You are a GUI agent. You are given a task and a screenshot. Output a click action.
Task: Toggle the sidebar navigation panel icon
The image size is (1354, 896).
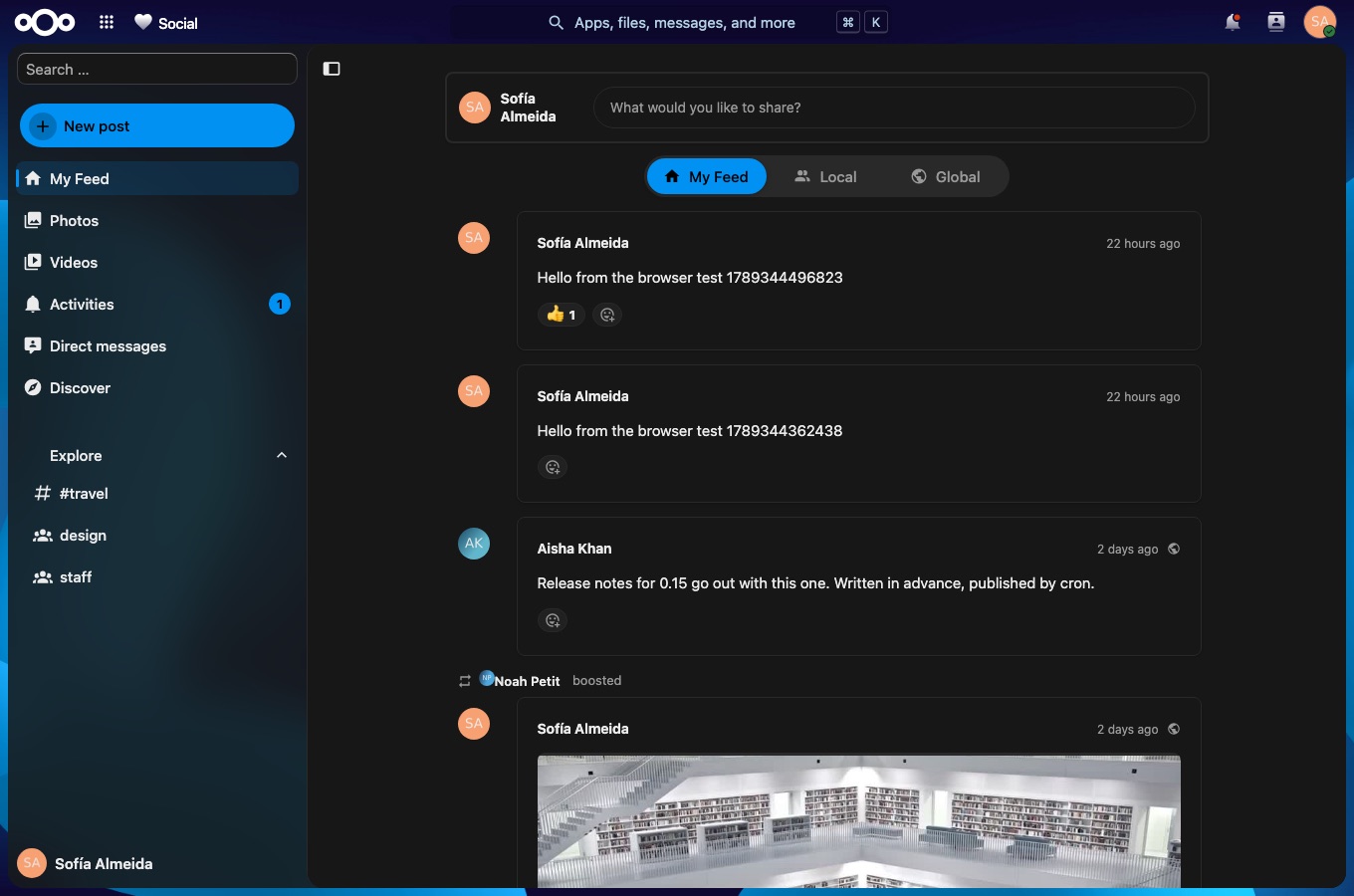(332, 69)
